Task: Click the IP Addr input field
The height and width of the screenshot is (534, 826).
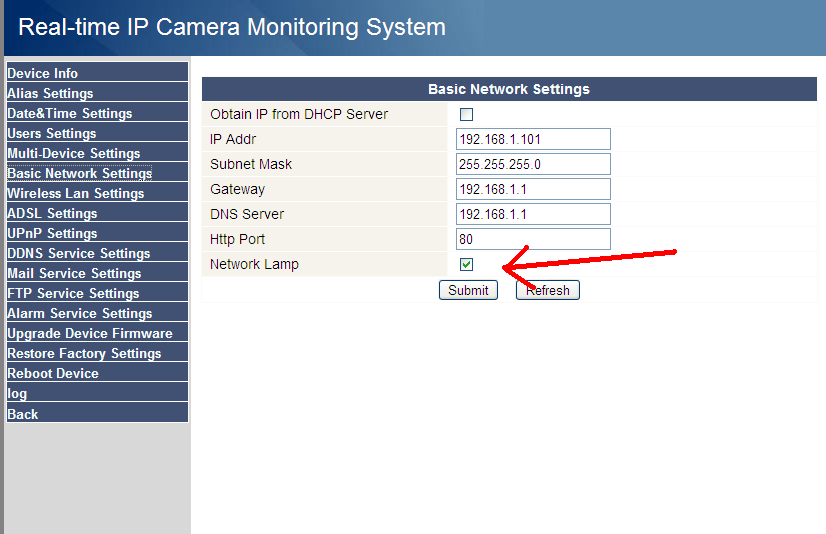Action: 533,139
